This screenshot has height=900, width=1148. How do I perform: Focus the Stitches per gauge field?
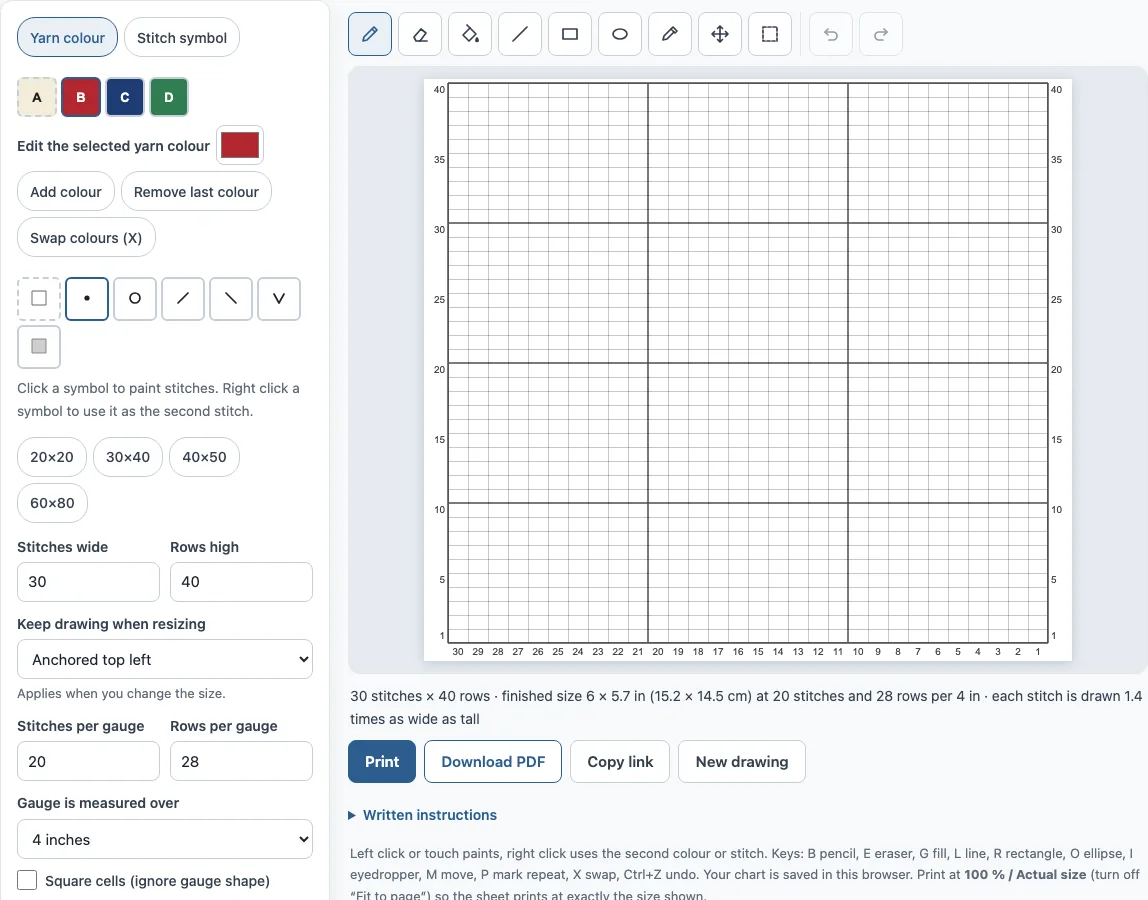pos(89,761)
